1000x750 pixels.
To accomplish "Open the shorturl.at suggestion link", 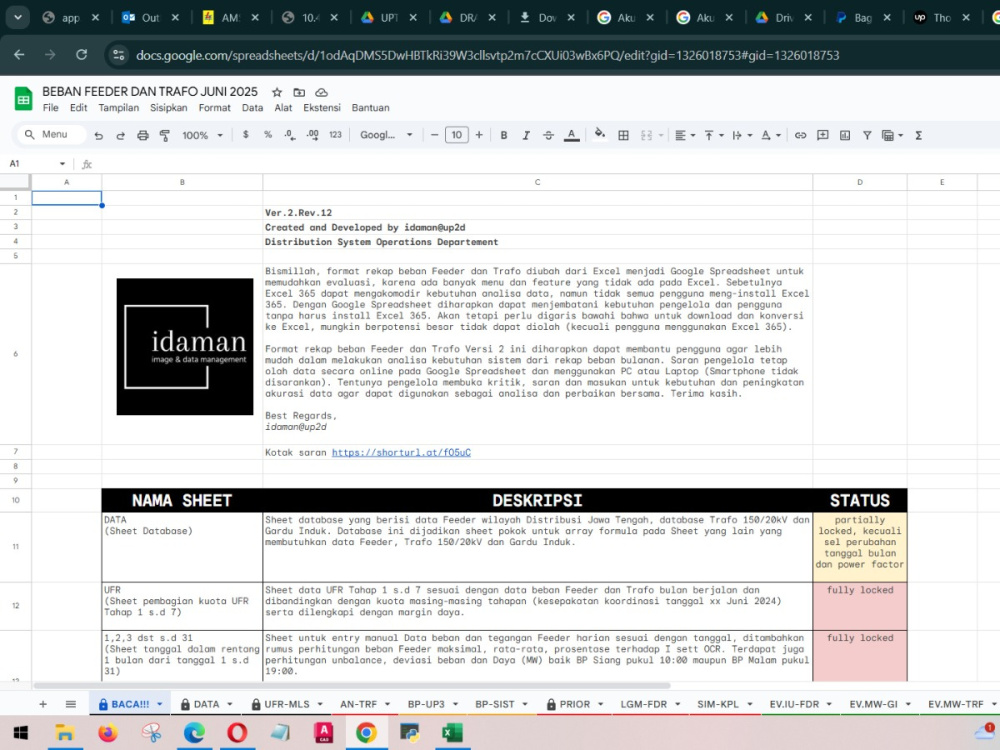I will coord(401,452).
